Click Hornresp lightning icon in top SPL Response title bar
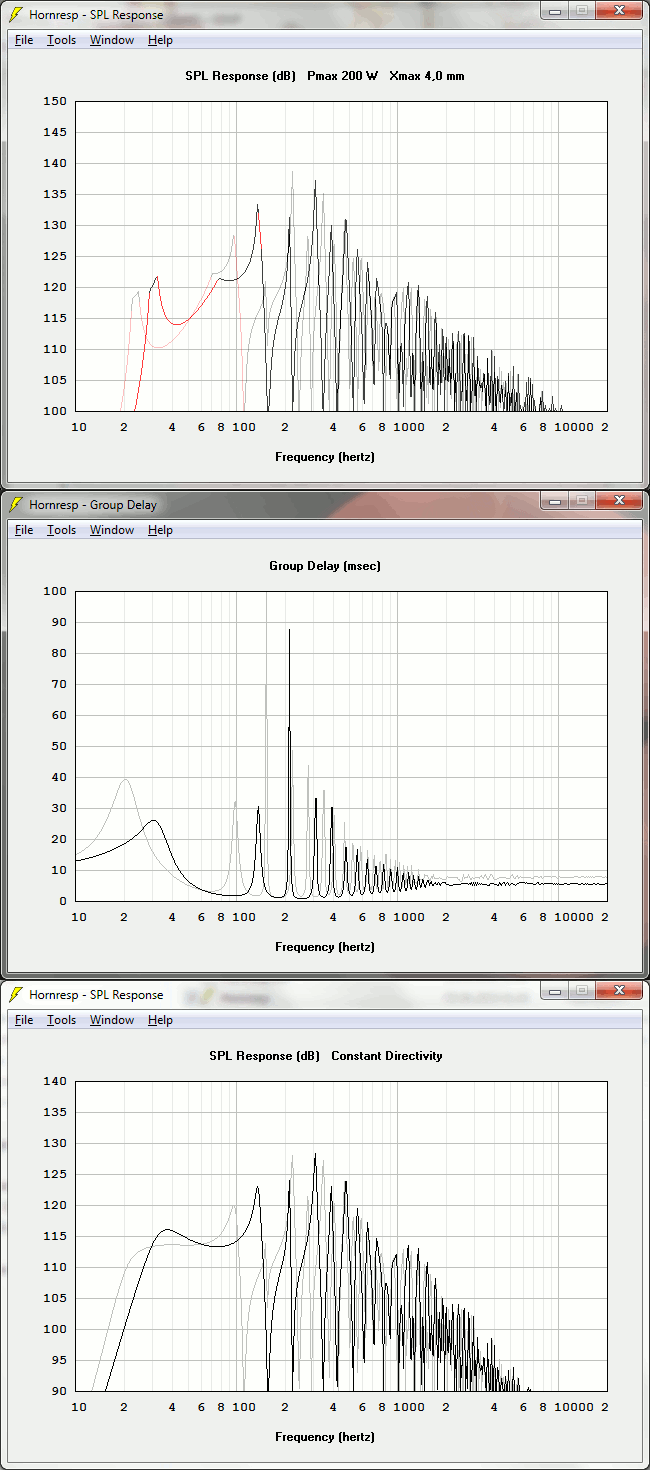 tap(16, 15)
